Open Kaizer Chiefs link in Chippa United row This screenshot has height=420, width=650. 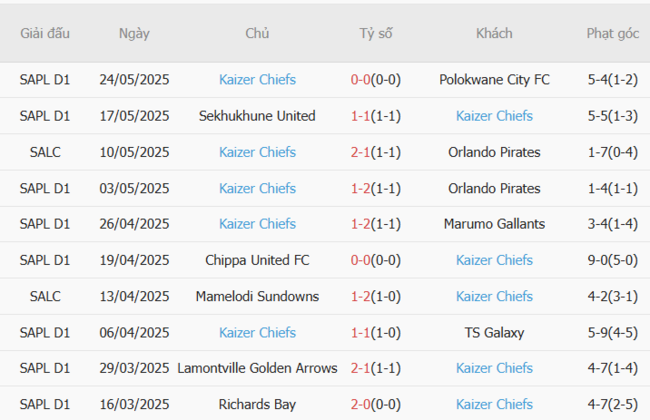(x=494, y=260)
